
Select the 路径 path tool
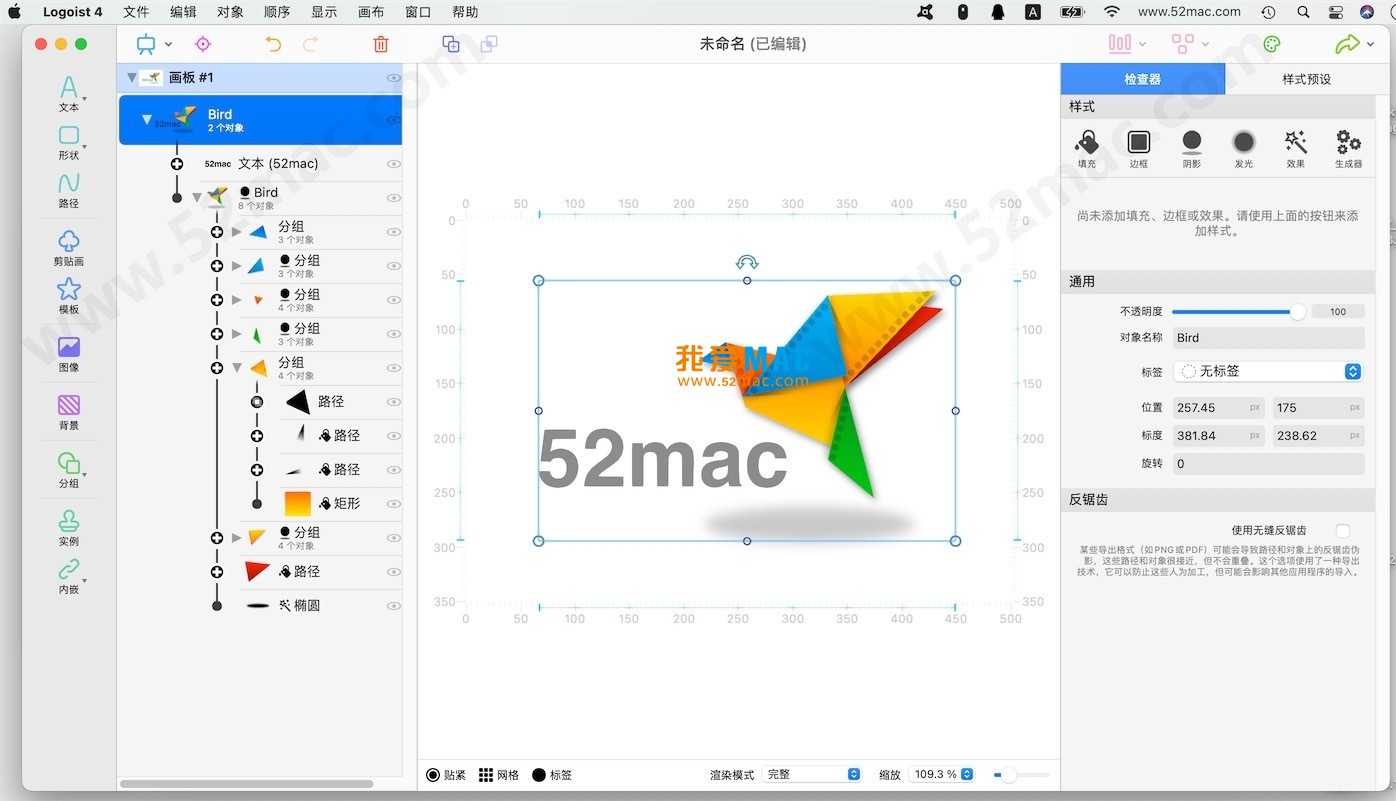pyautogui.click(x=68, y=189)
